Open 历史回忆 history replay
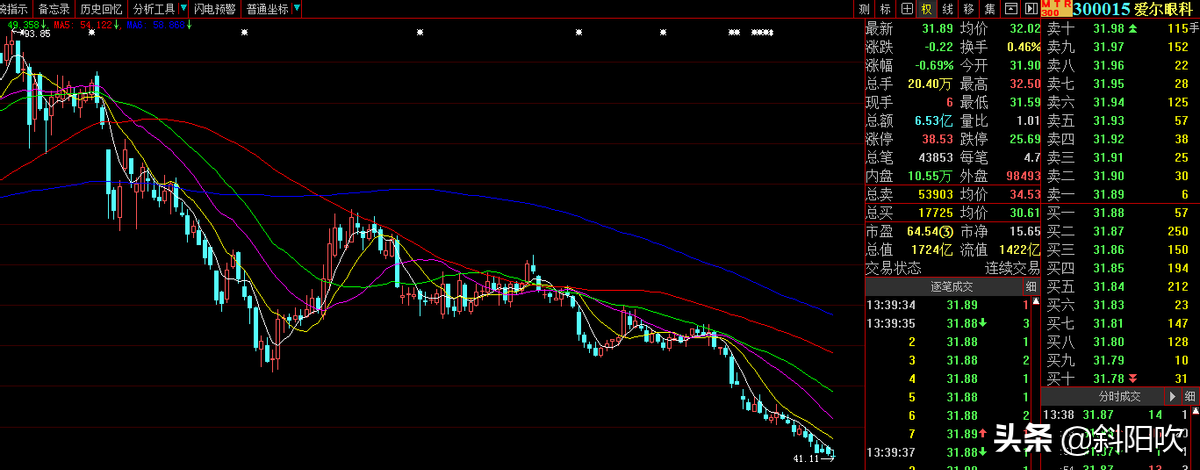 point(101,9)
